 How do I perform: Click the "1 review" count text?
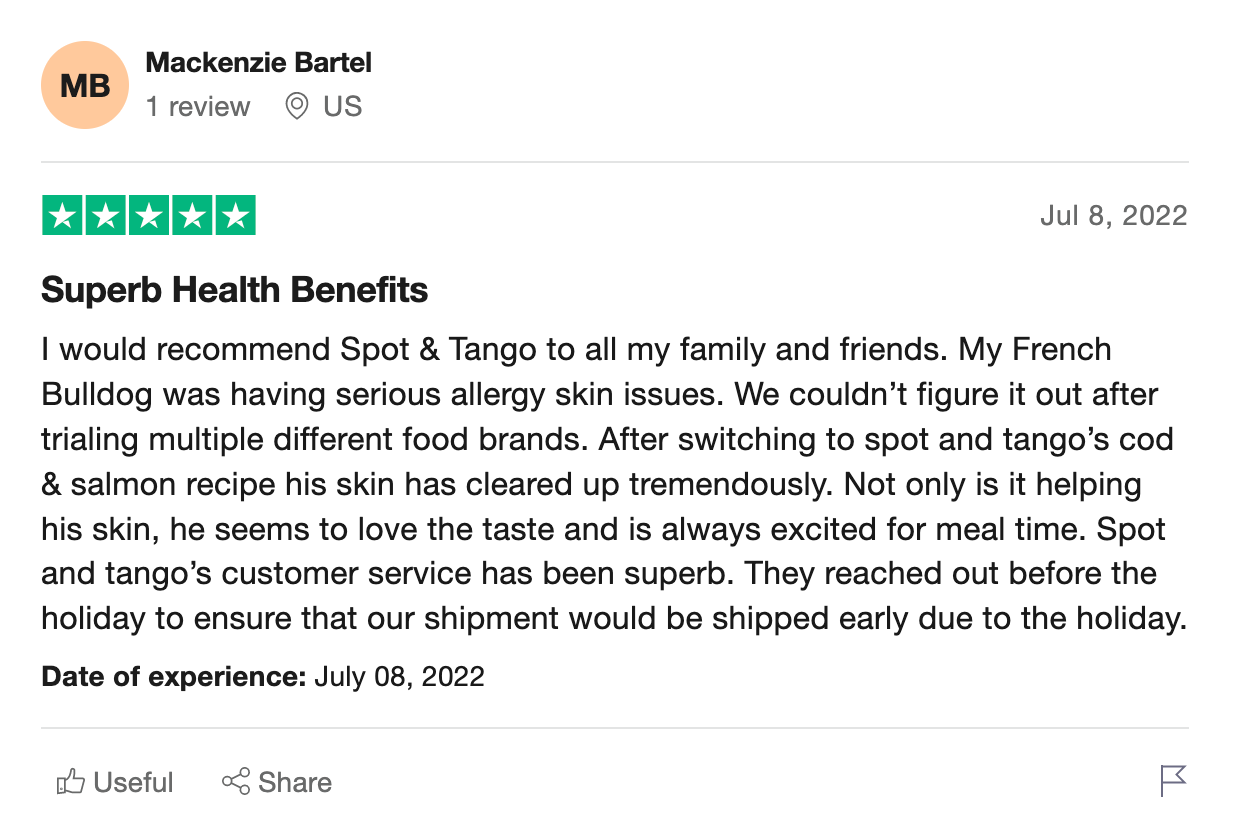click(x=198, y=107)
